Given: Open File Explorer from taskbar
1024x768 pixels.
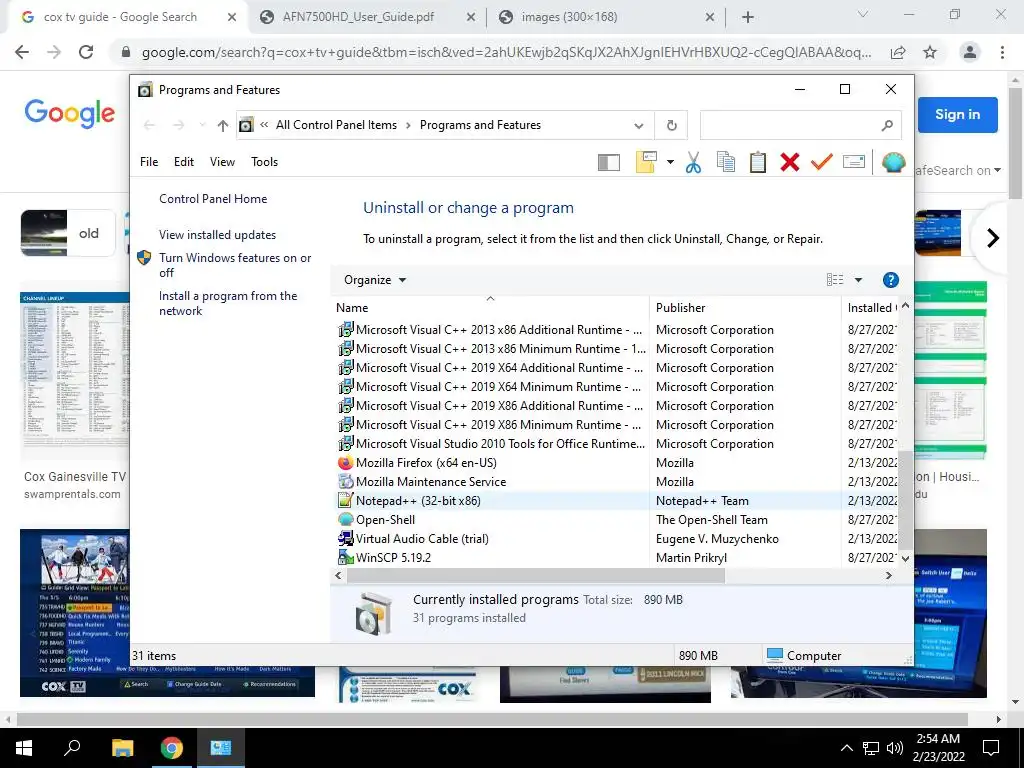Looking at the screenshot, I should tap(122, 748).
